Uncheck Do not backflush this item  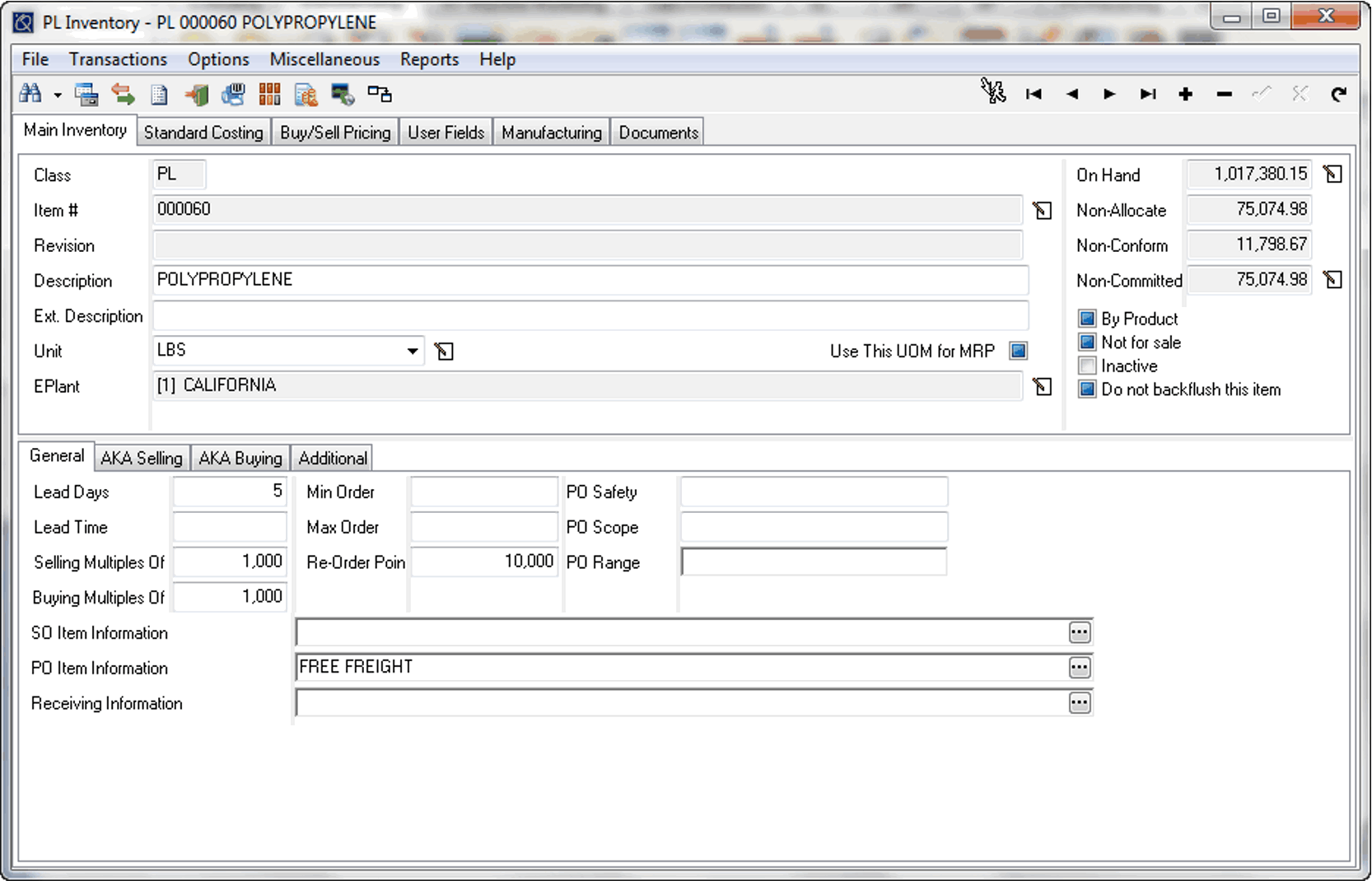point(1087,390)
